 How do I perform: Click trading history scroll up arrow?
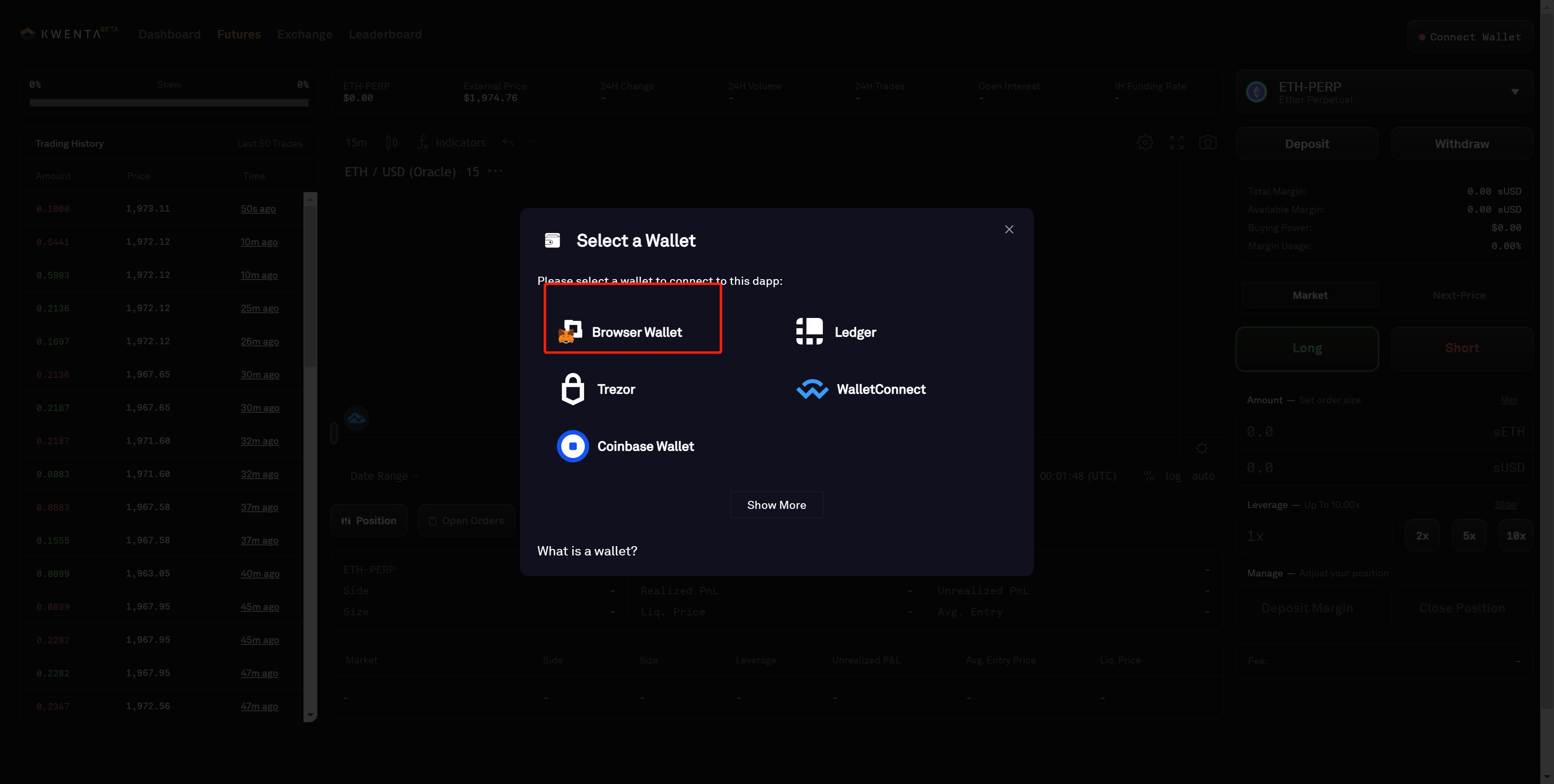(310, 198)
